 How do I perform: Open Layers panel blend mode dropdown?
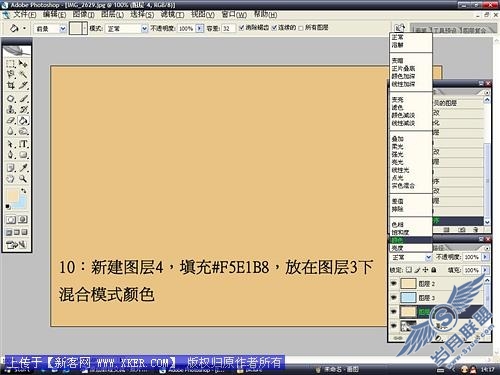point(429,257)
